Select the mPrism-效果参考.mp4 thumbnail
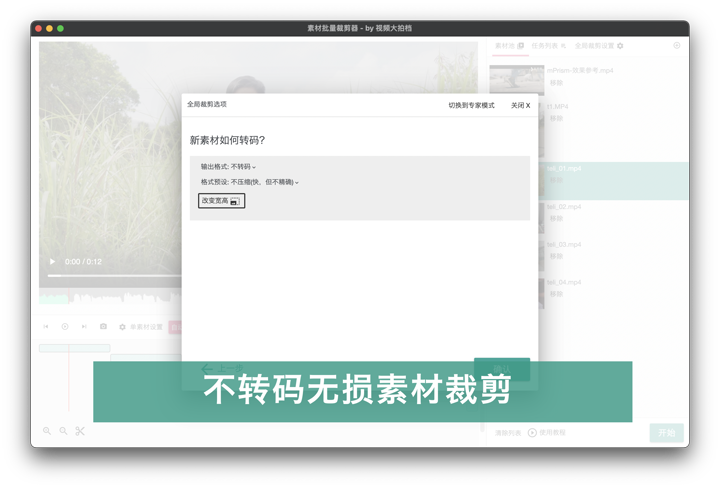Screen dimensions: 720x488 point(517,79)
